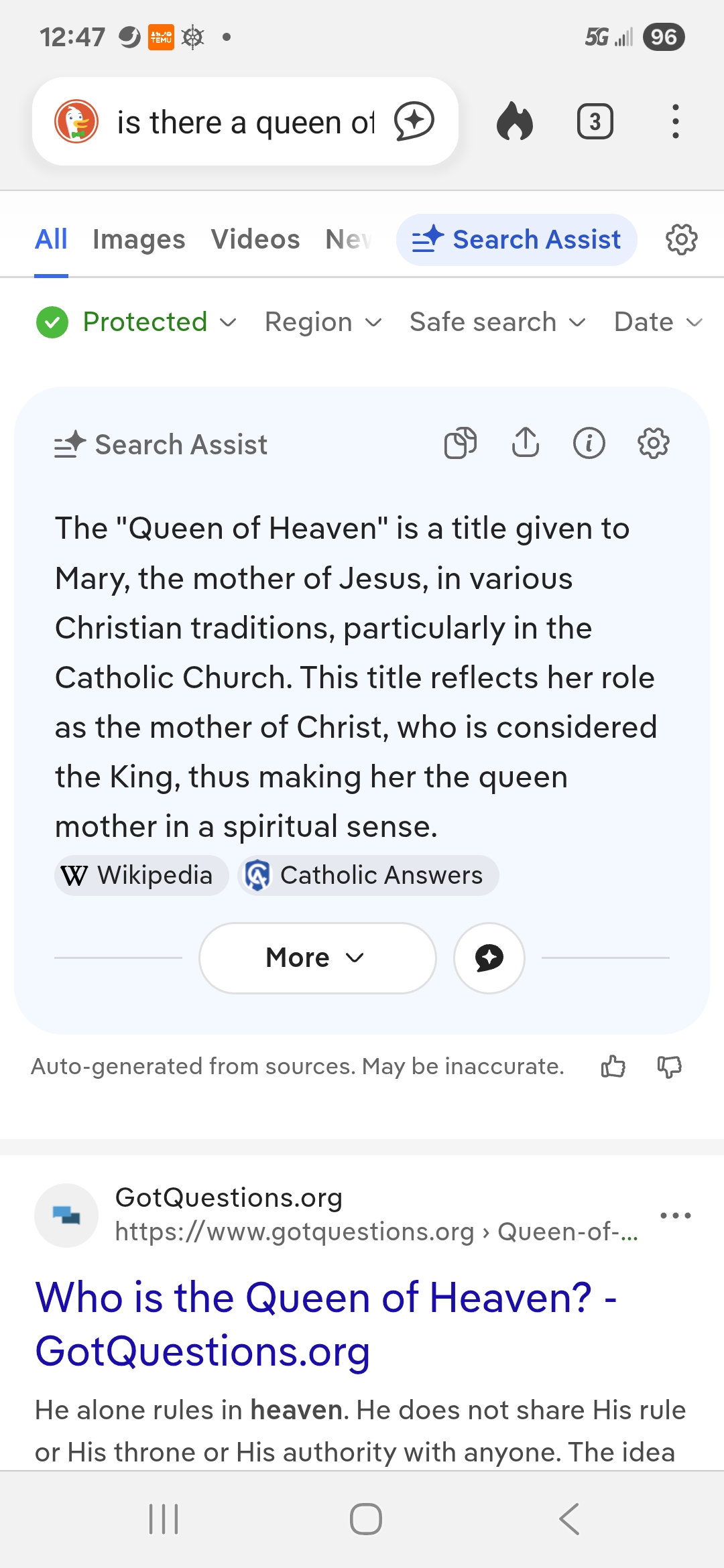Open the tab switcher showing 3 tabs

(x=595, y=121)
